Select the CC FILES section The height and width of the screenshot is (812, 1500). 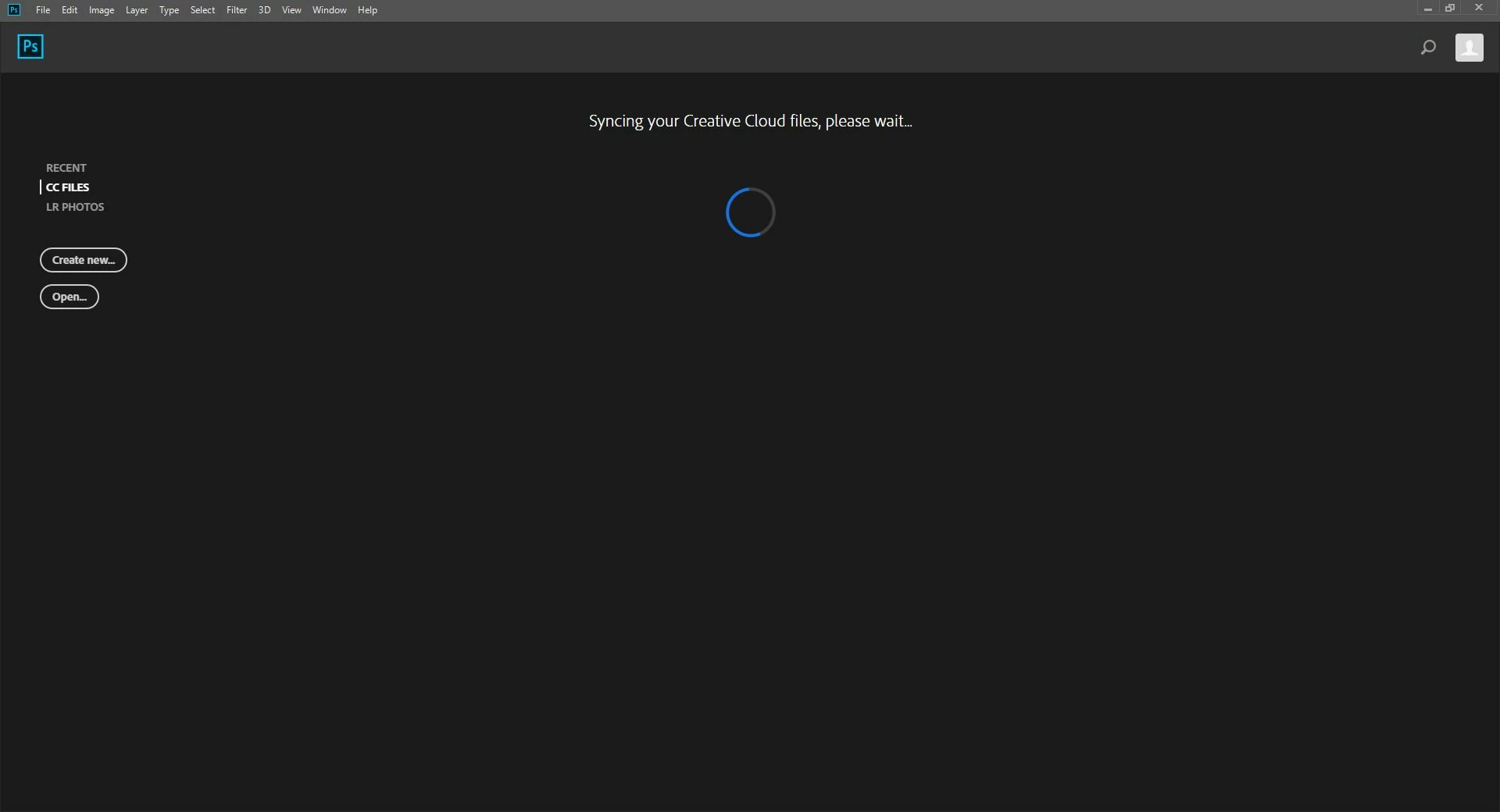67,187
